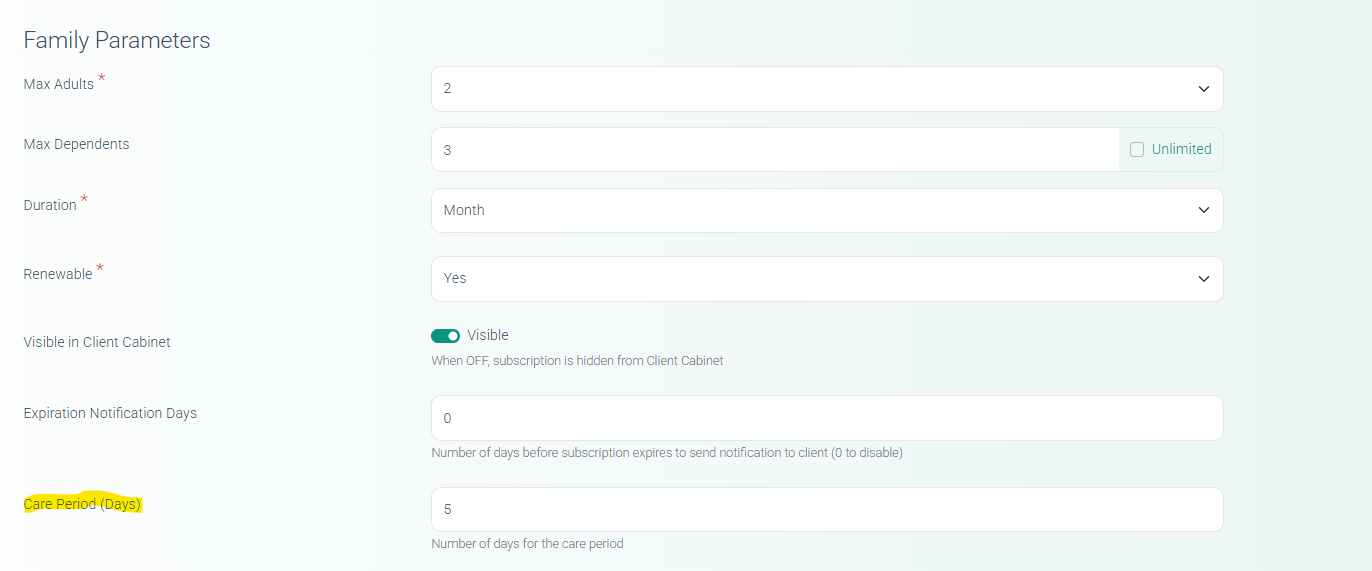The image size is (1372, 571).
Task: Click the Family Parameters section heading
Action: point(117,40)
